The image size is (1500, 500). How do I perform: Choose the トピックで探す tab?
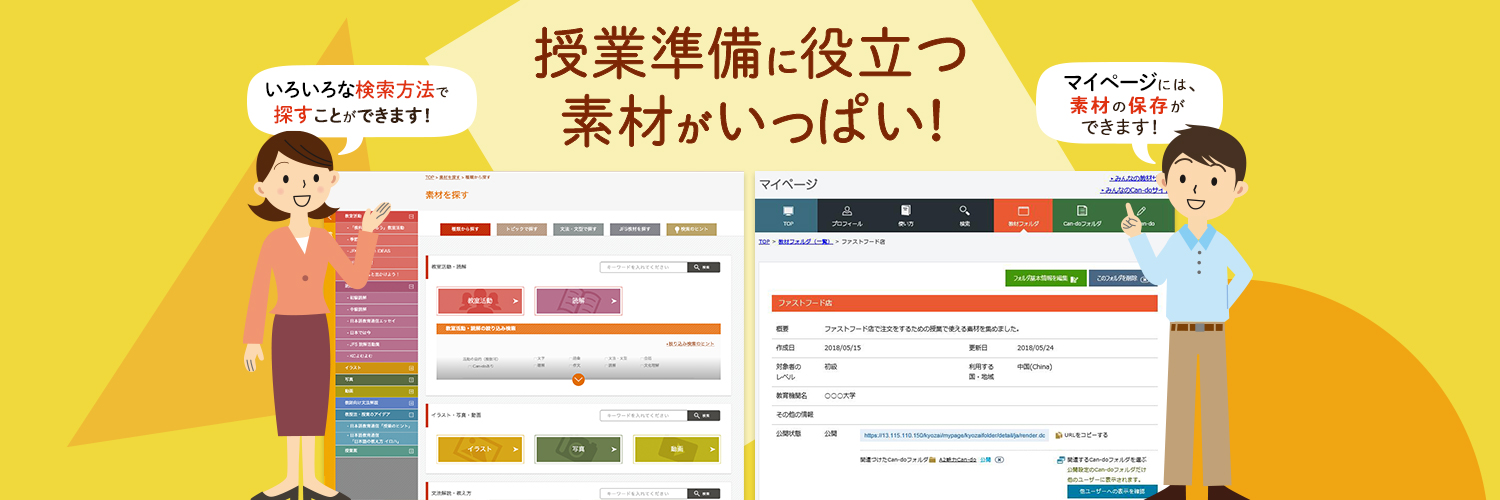[x=522, y=229]
